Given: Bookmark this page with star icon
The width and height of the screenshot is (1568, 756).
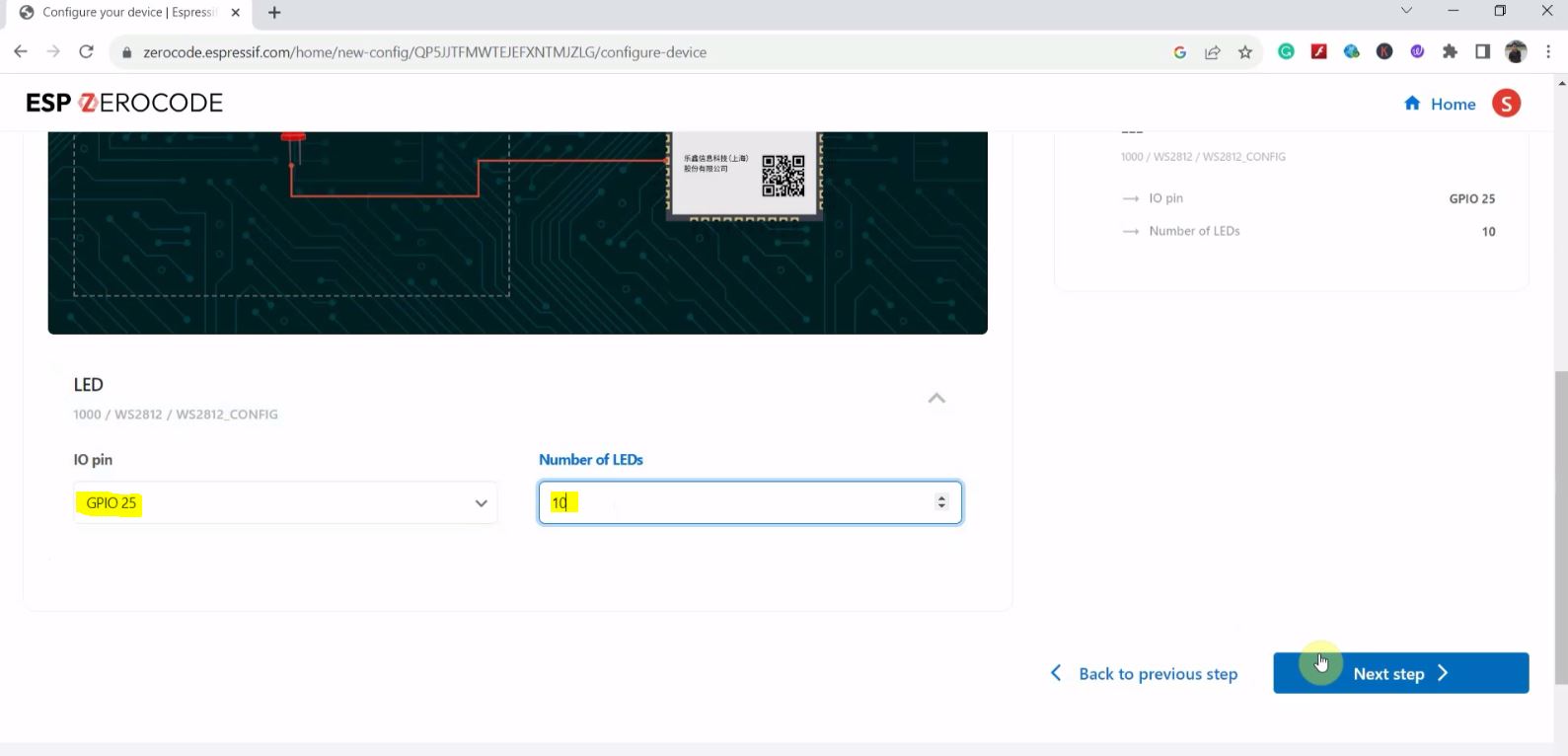Looking at the screenshot, I should tap(1245, 52).
